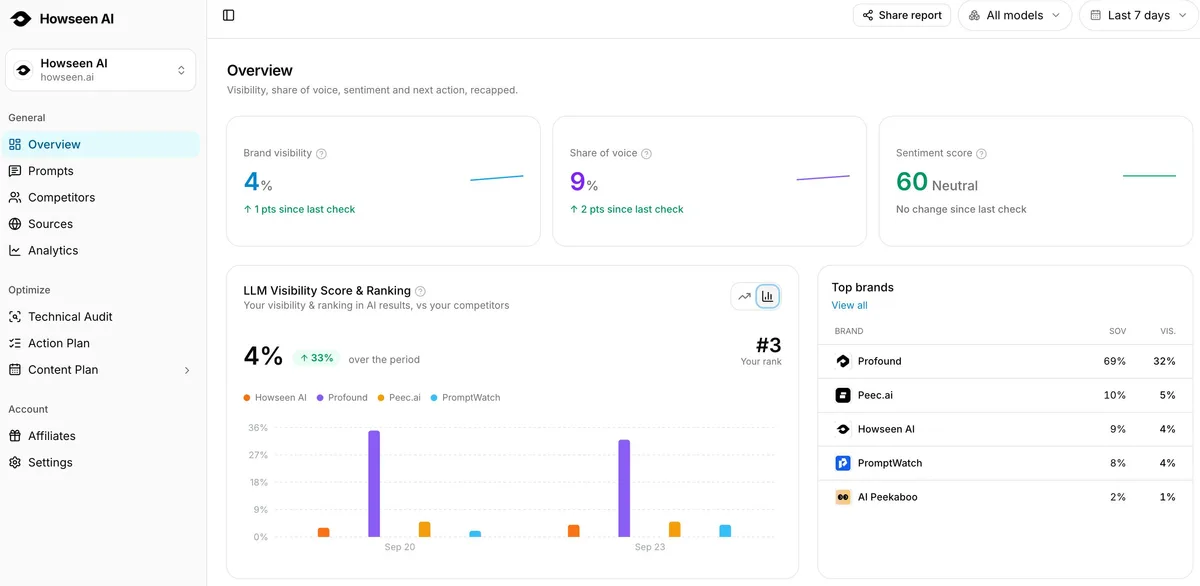The height and width of the screenshot is (586, 1200).
Task: Click the LLM Visibility Score help icon
Action: [420, 291]
